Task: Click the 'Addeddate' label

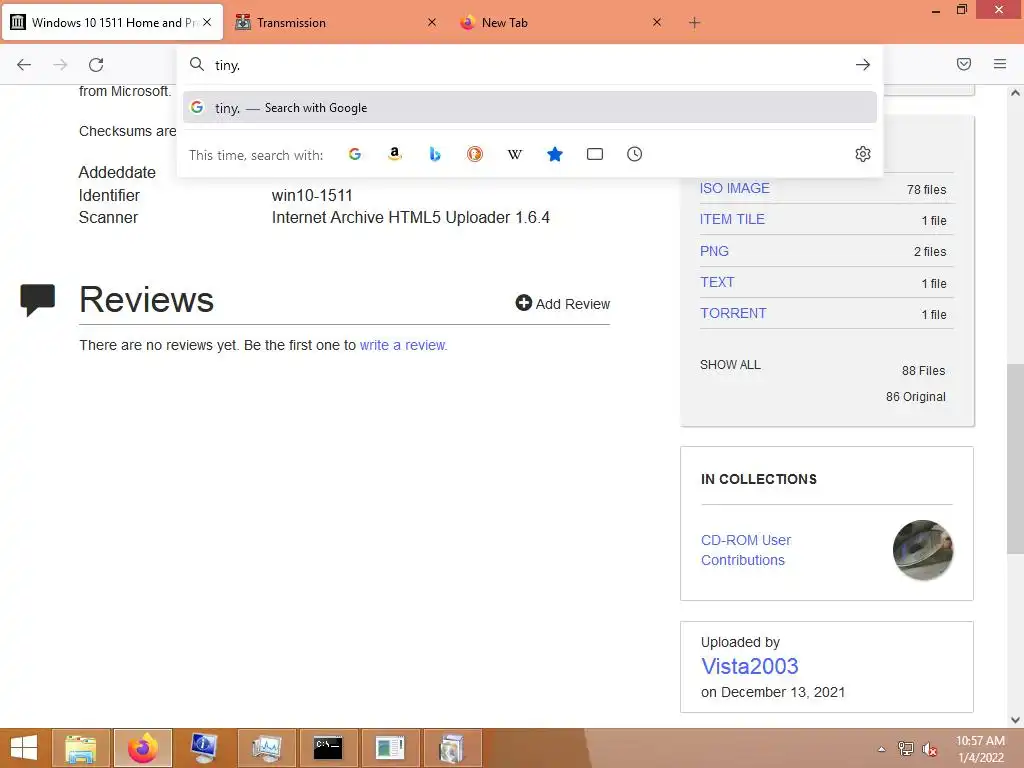Action: 117,172
